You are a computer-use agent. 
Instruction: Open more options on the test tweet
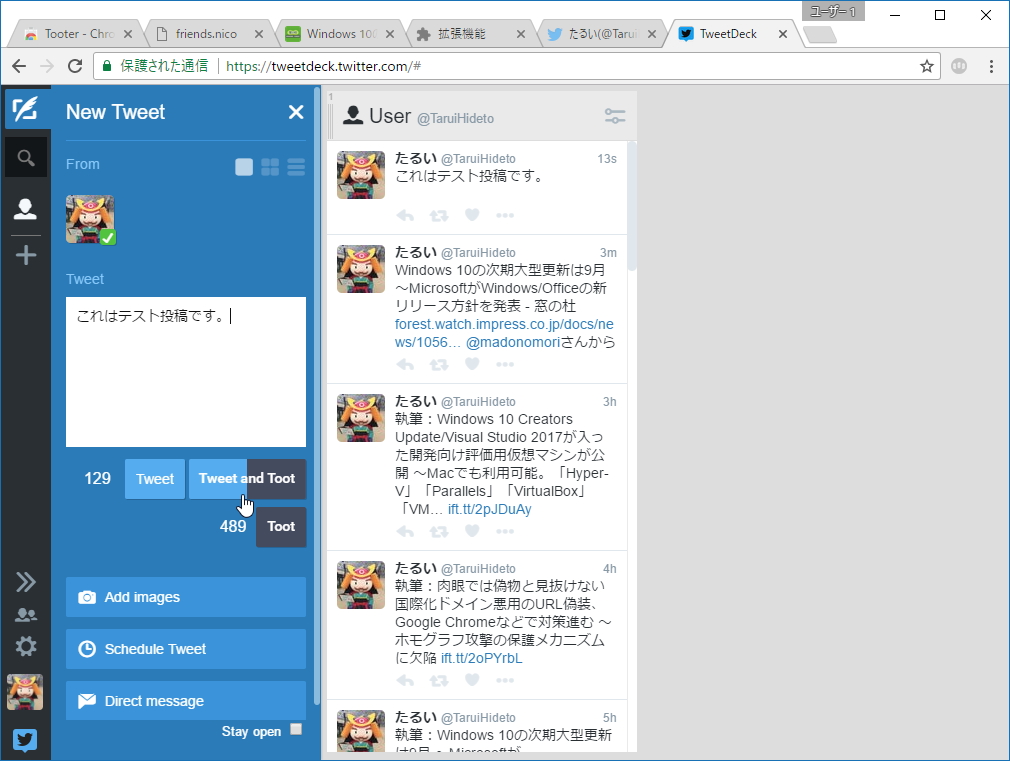coord(505,215)
